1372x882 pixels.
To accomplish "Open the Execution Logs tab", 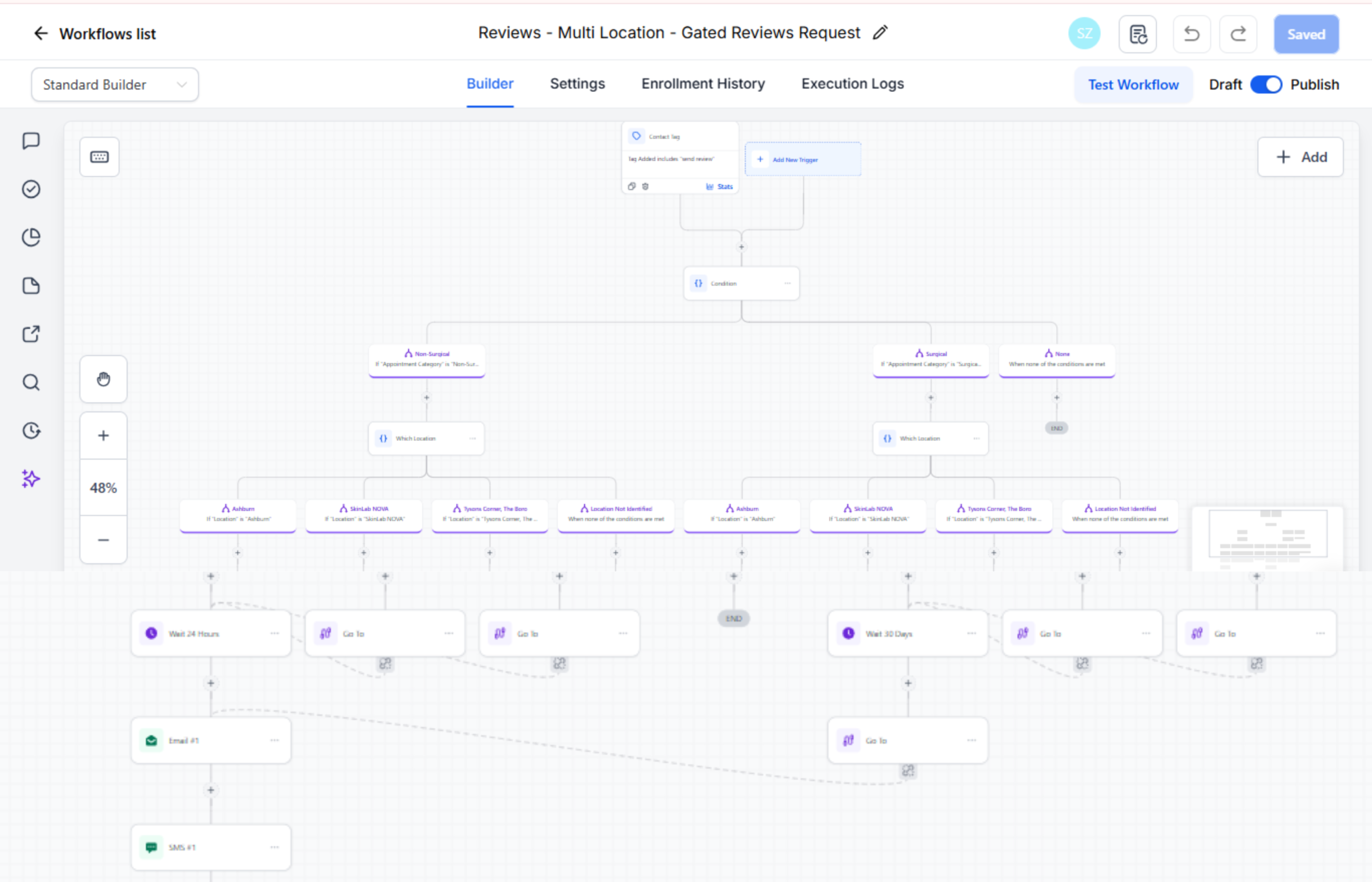I will (x=853, y=84).
